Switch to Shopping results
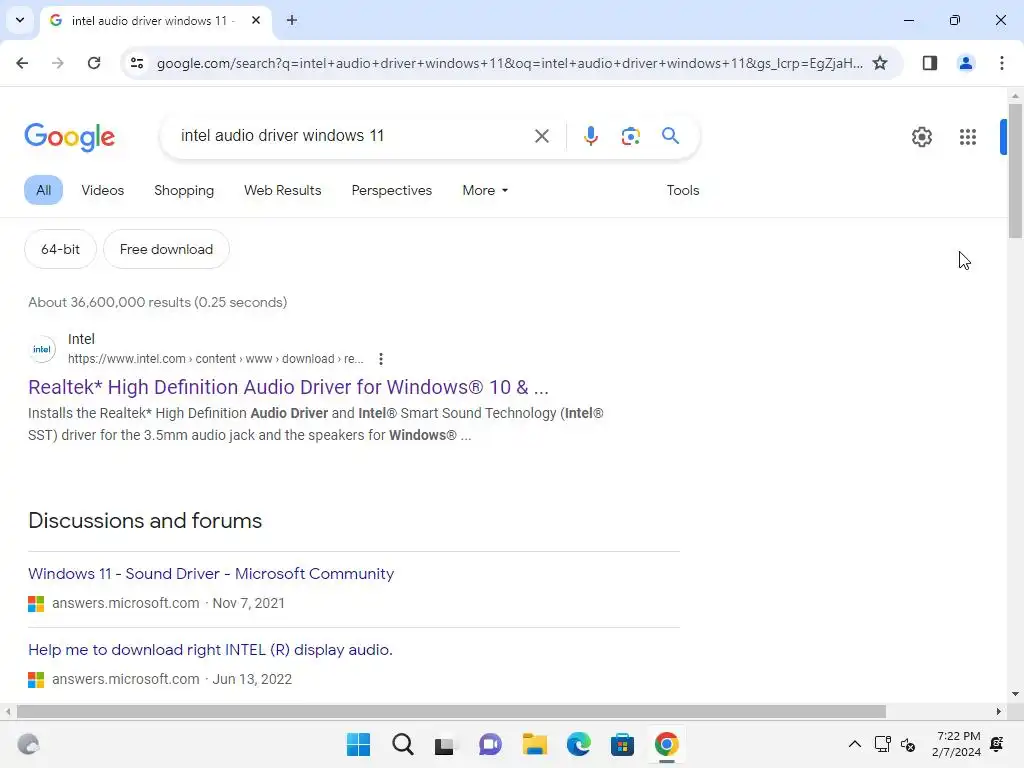The height and width of the screenshot is (768, 1024). [184, 190]
